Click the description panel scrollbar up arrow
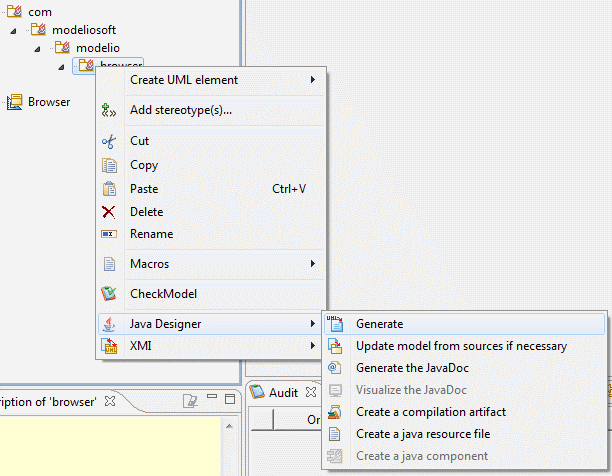This screenshot has width=612, height=476. coord(230,426)
